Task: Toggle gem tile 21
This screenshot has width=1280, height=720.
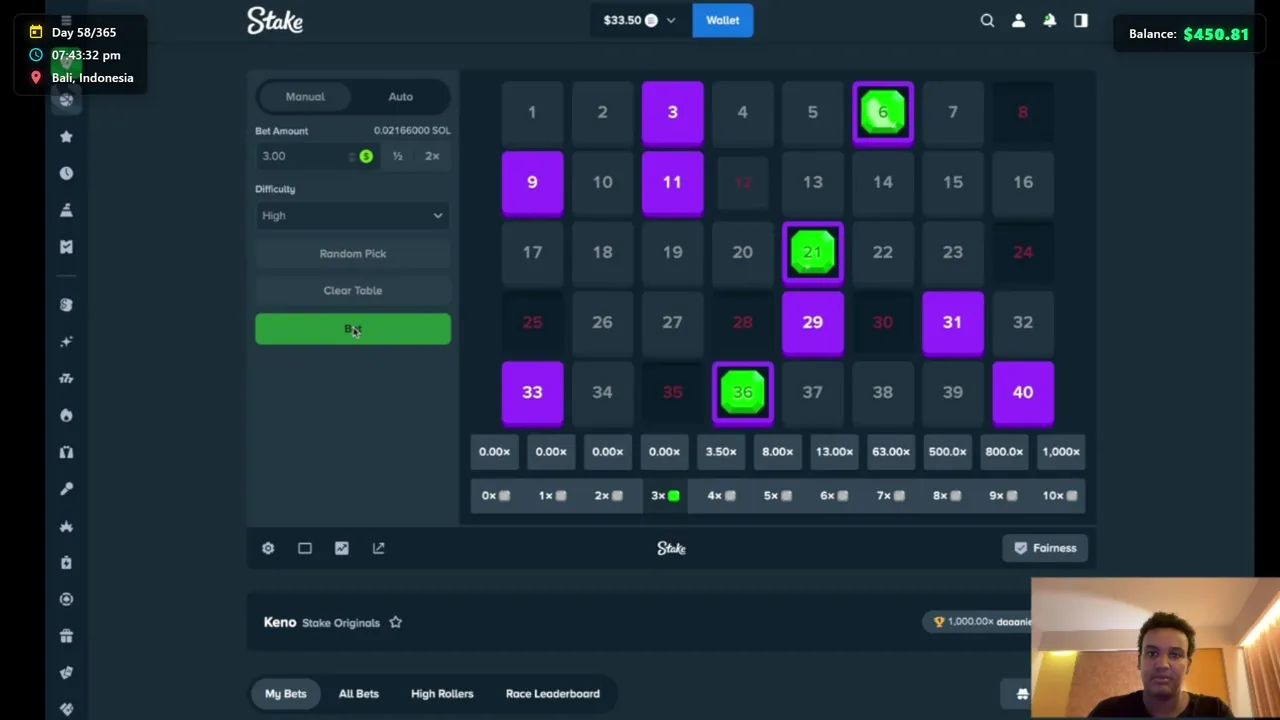Action: [813, 252]
